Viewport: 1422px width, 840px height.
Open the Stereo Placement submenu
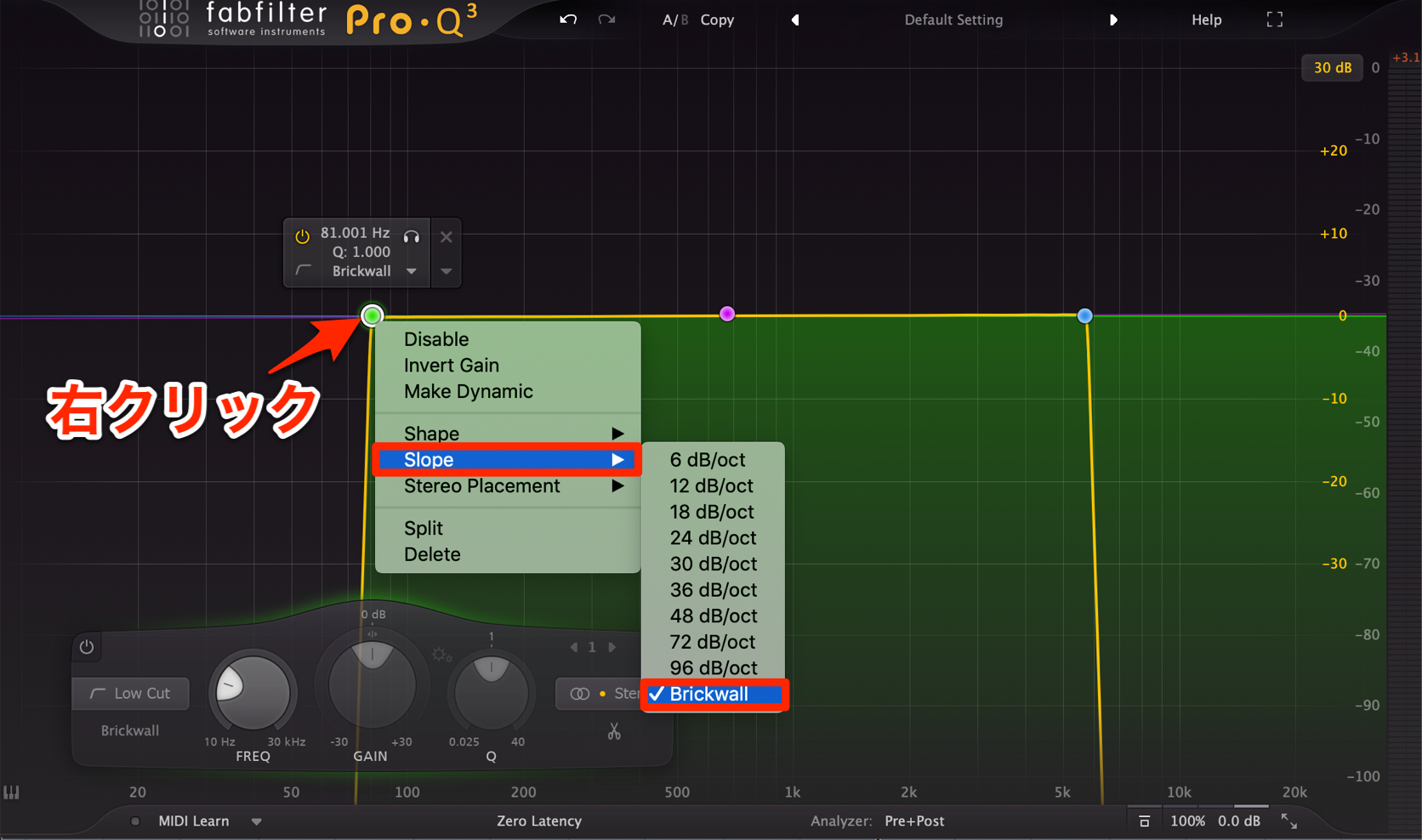(508, 486)
